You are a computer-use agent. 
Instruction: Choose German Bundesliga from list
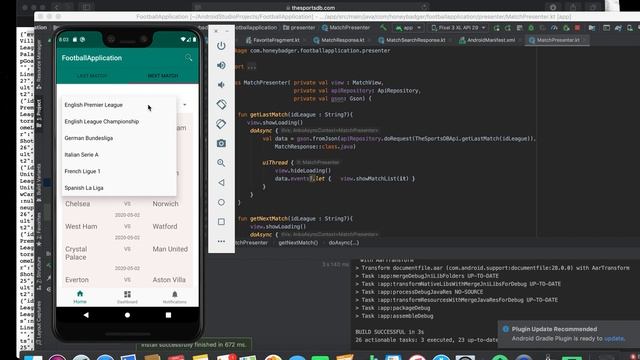119,138
